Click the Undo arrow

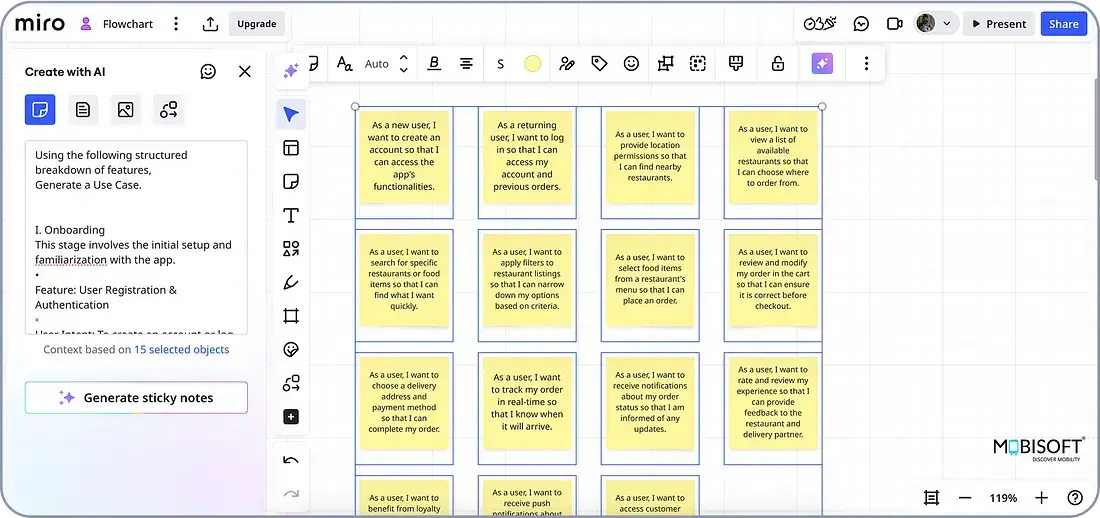pyautogui.click(x=291, y=461)
